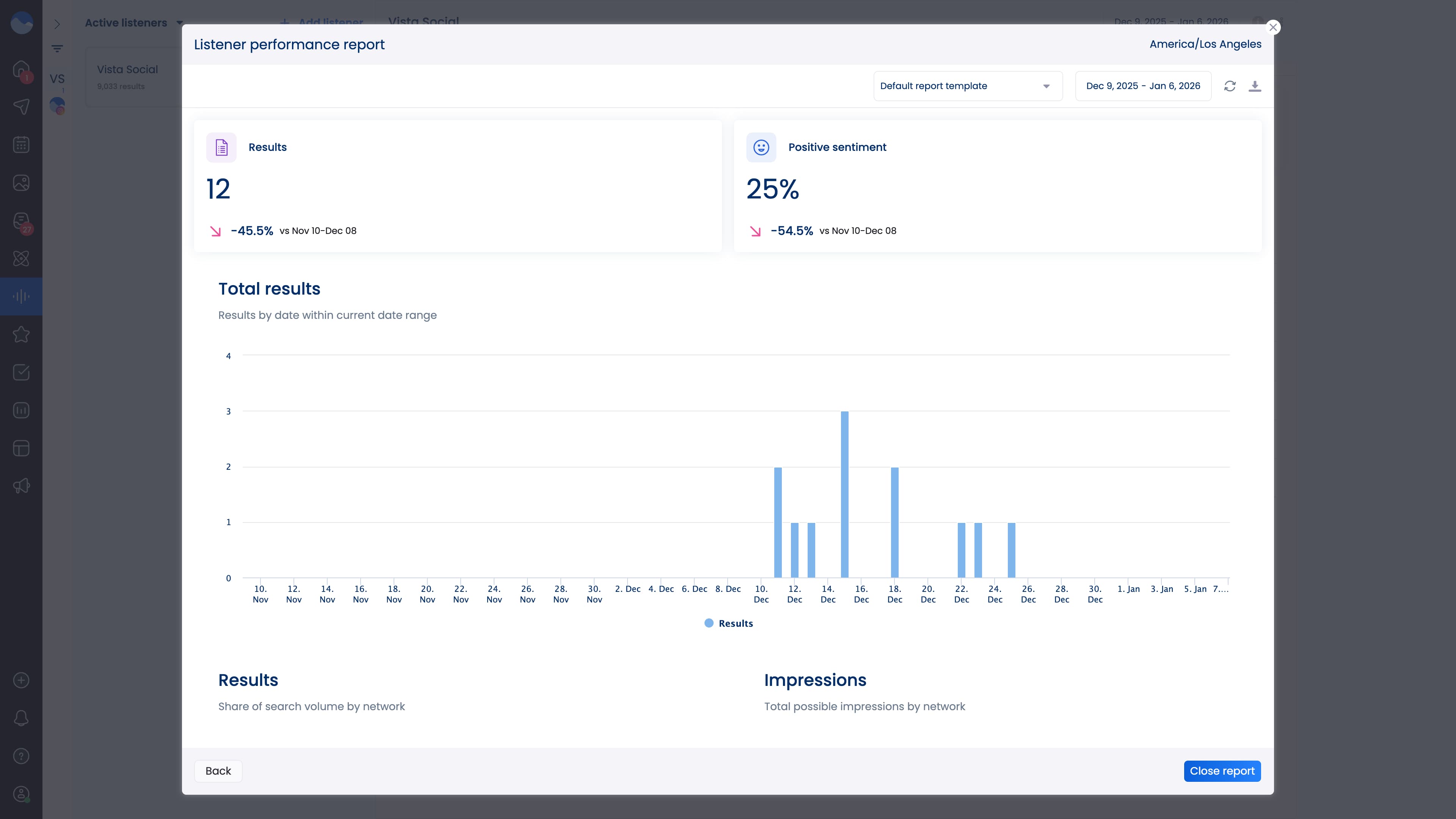The image size is (1456, 819).
Task: Toggle the Results series in the chart legend
Action: tap(728, 623)
